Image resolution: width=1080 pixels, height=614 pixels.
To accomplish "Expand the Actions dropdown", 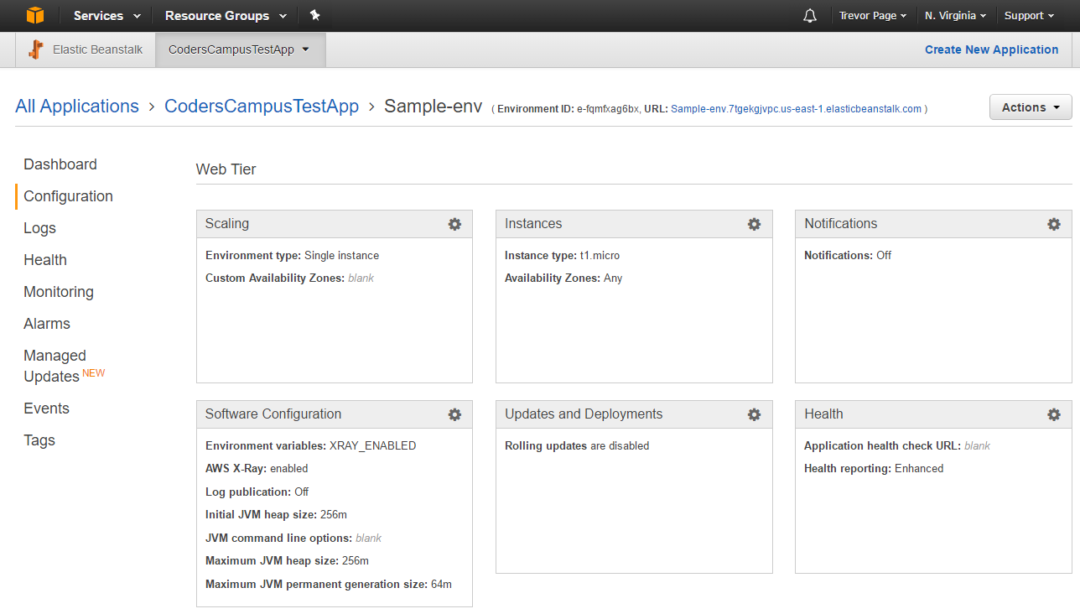I will click(1030, 107).
